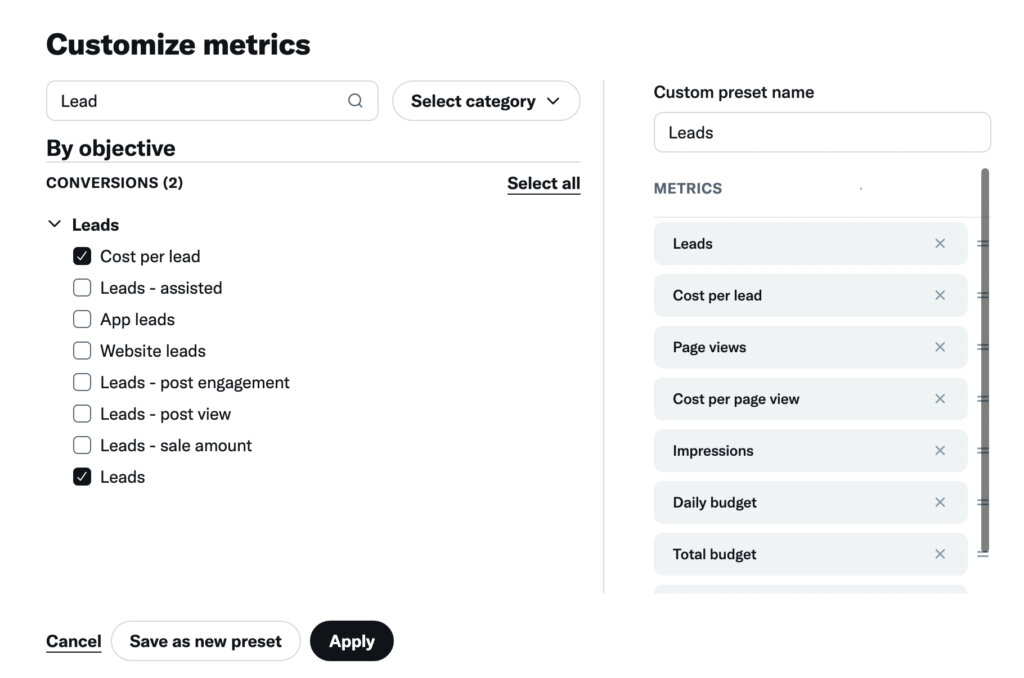The height and width of the screenshot is (678, 1024).
Task: Check the Leads - post engagement option
Action: coord(82,382)
